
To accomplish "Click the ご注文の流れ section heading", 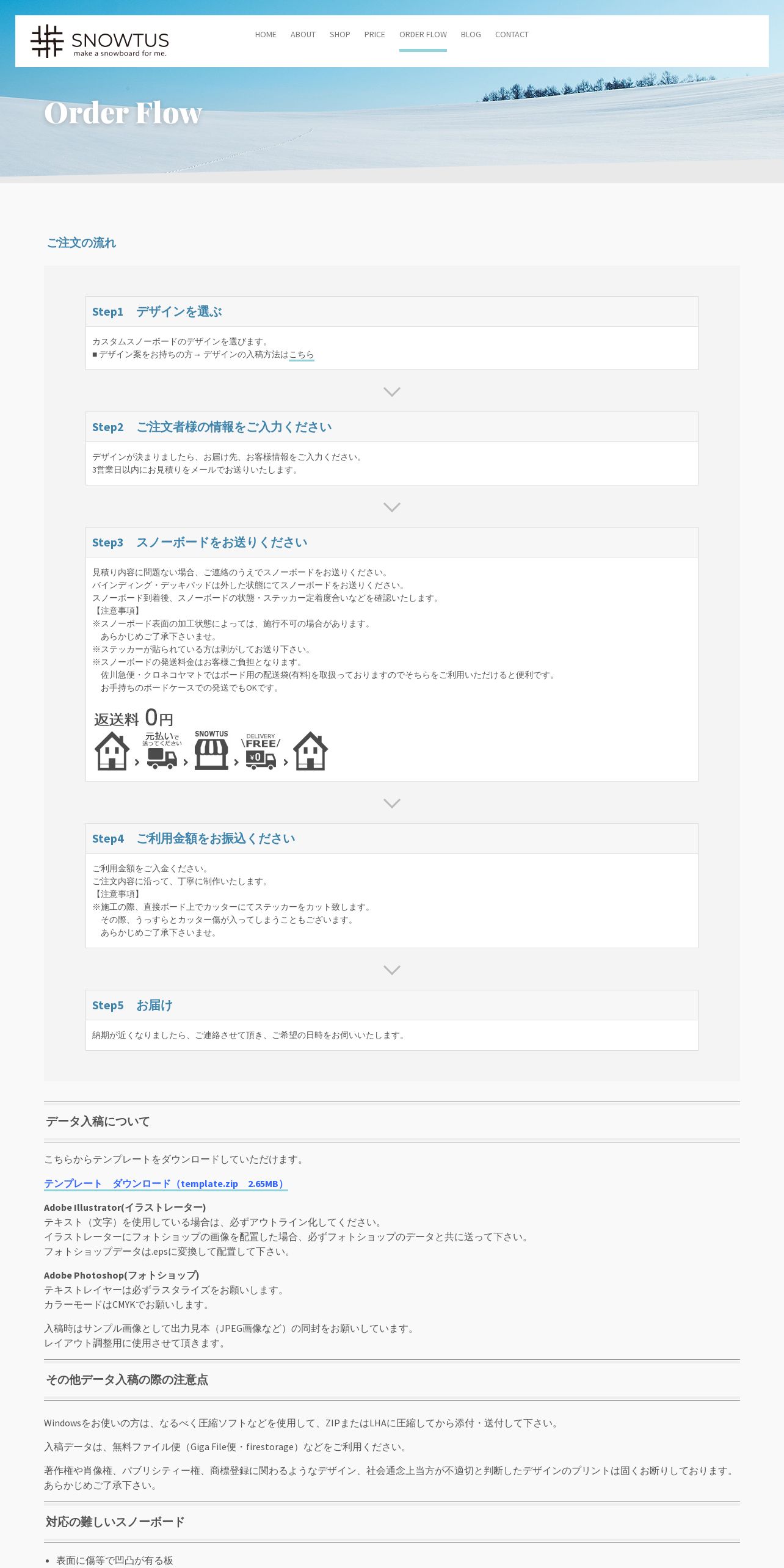I will (x=81, y=243).
